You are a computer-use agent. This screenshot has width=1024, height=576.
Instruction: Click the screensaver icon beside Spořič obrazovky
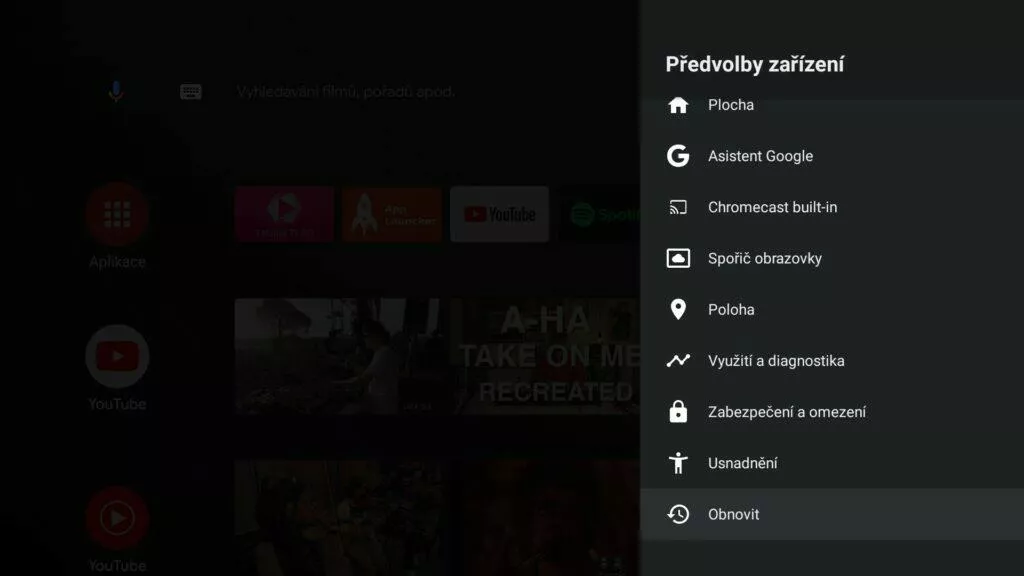point(678,259)
